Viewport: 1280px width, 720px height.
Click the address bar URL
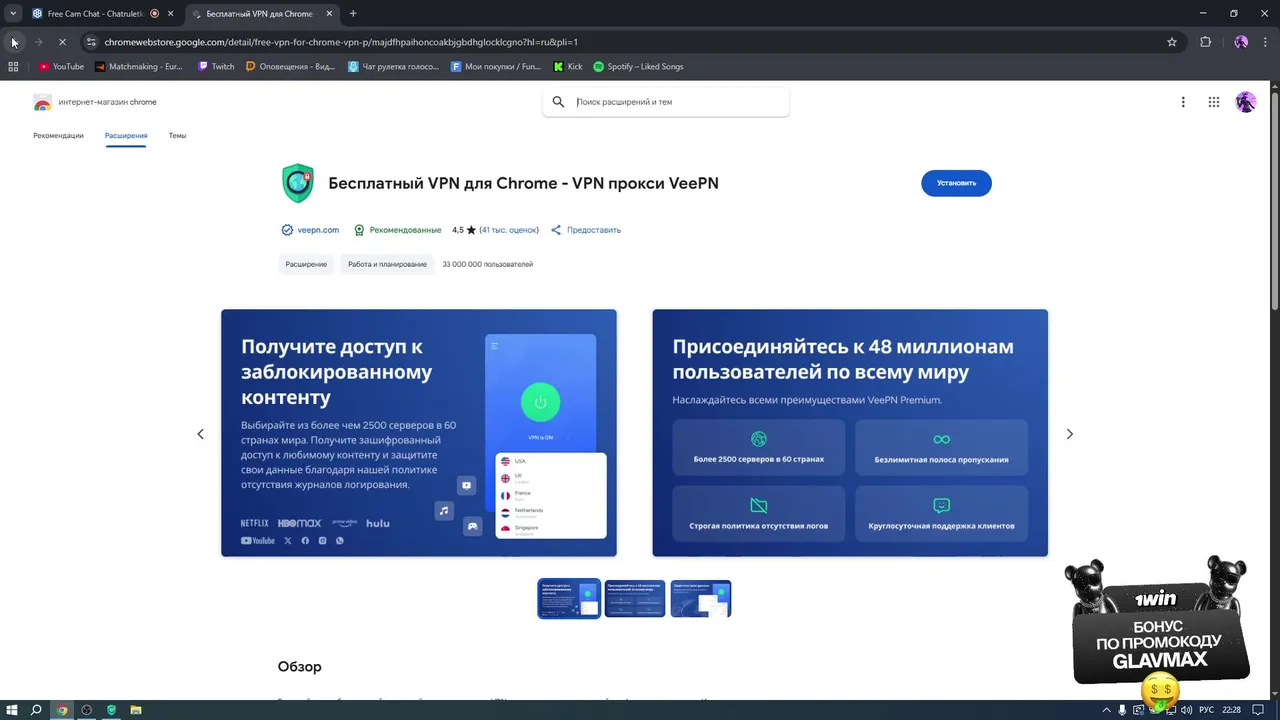(341, 42)
